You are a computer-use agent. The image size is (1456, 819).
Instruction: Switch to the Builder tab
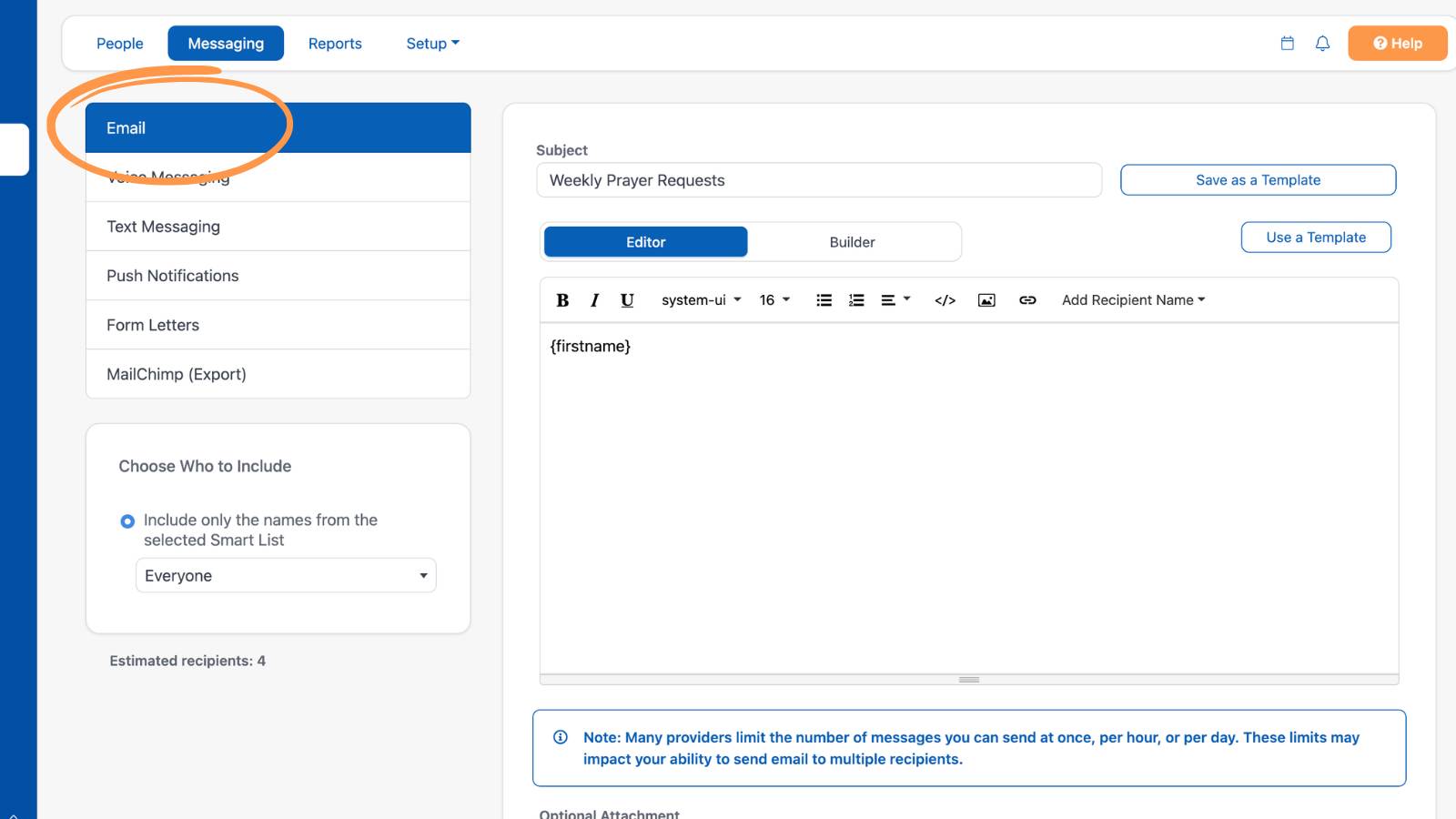pos(852,242)
